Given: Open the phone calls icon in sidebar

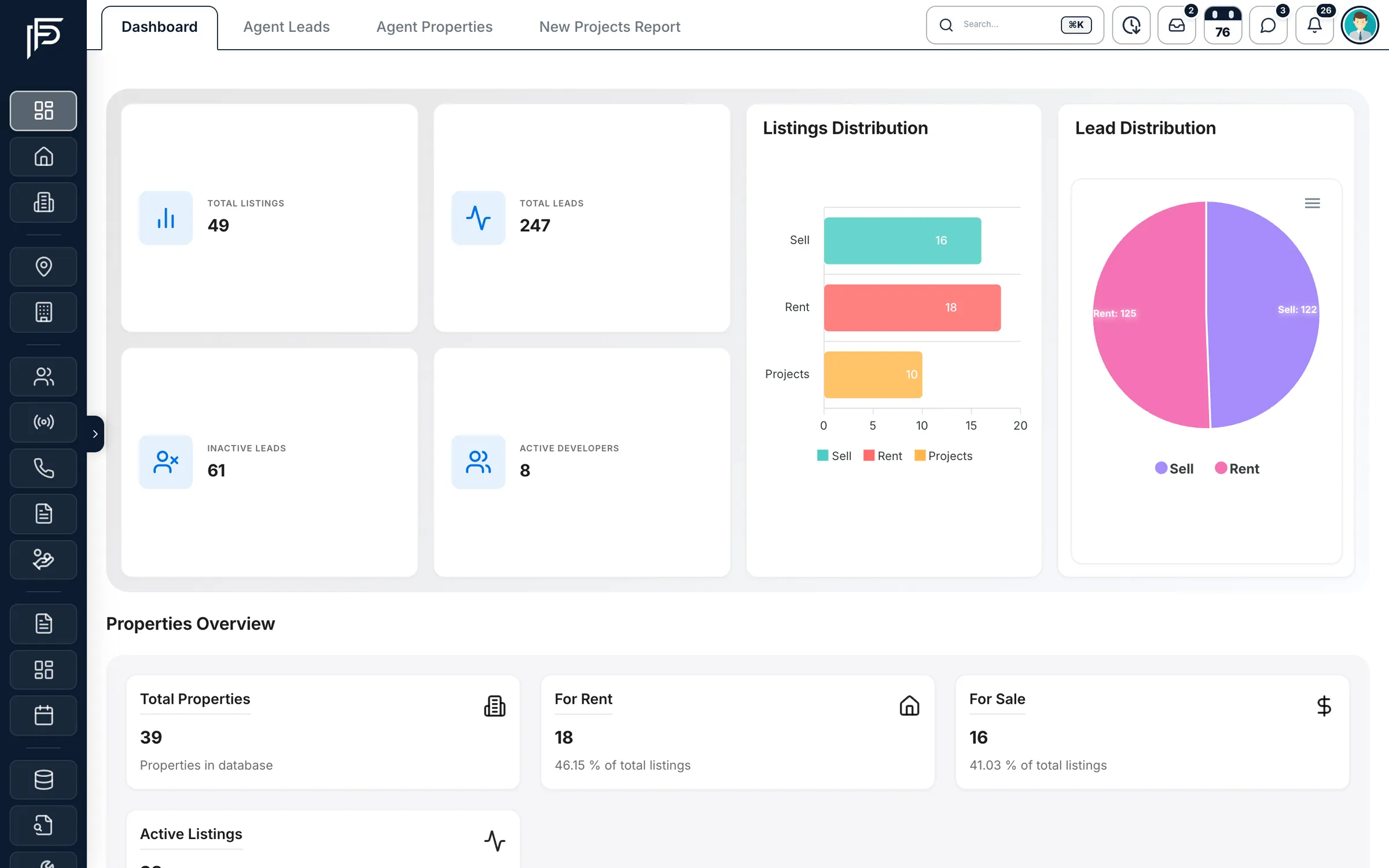Looking at the screenshot, I should (43, 468).
